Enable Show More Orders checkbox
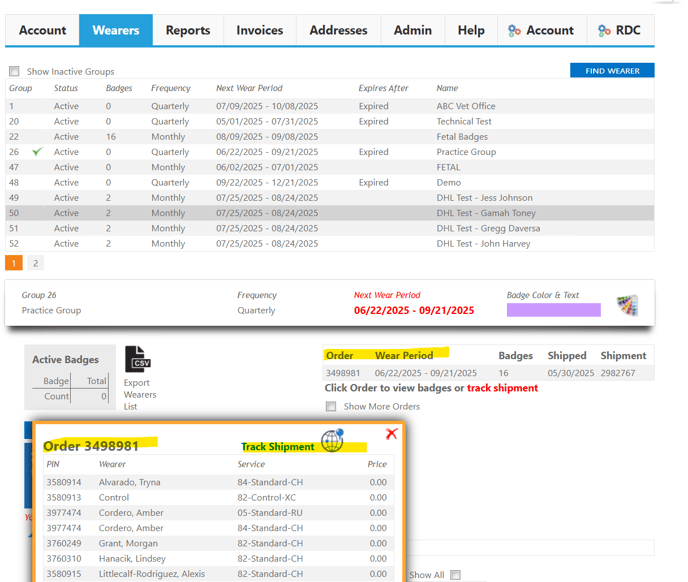The width and height of the screenshot is (688, 582). click(x=331, y=406)
